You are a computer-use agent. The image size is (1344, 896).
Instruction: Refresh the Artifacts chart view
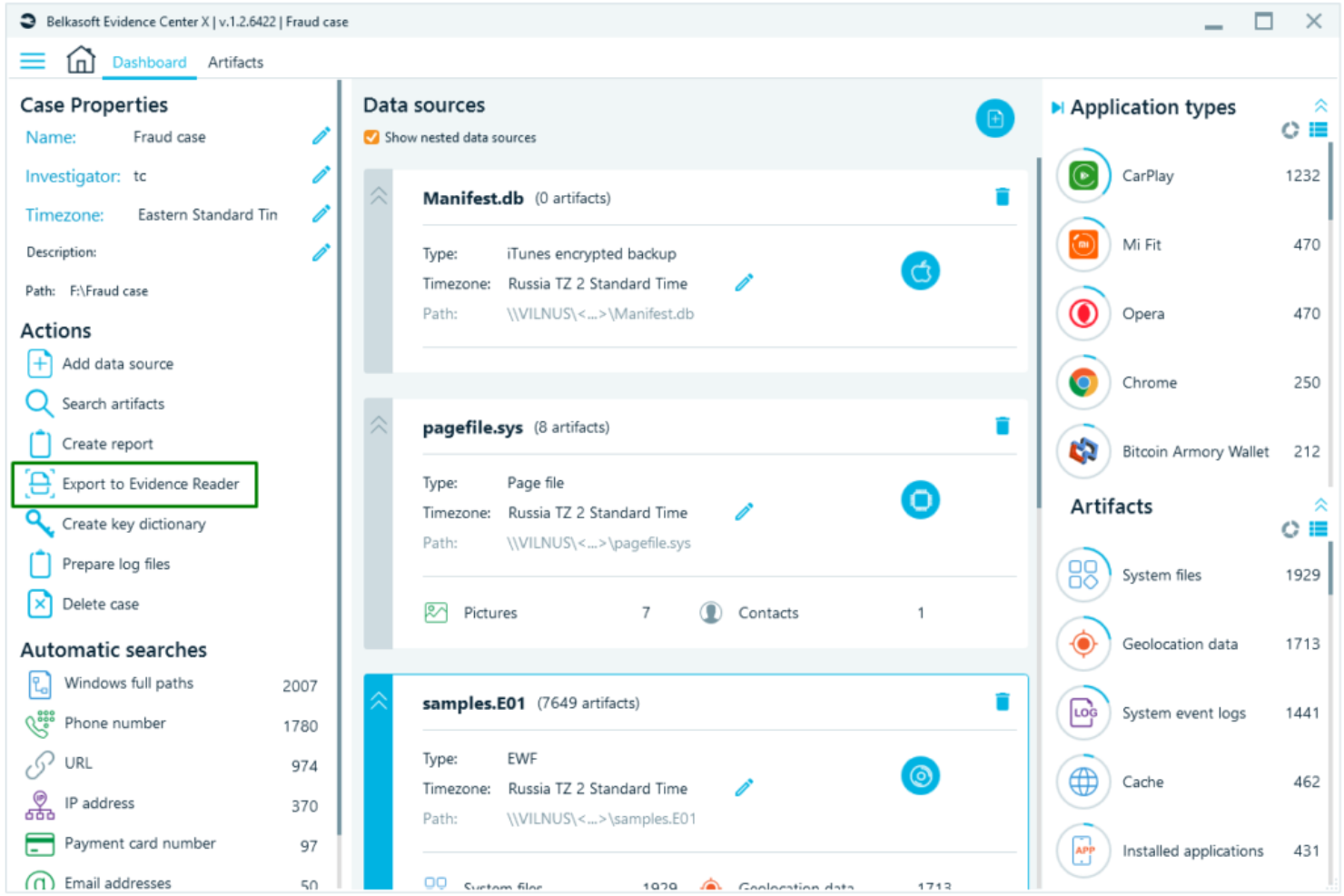pos(1290,529)
